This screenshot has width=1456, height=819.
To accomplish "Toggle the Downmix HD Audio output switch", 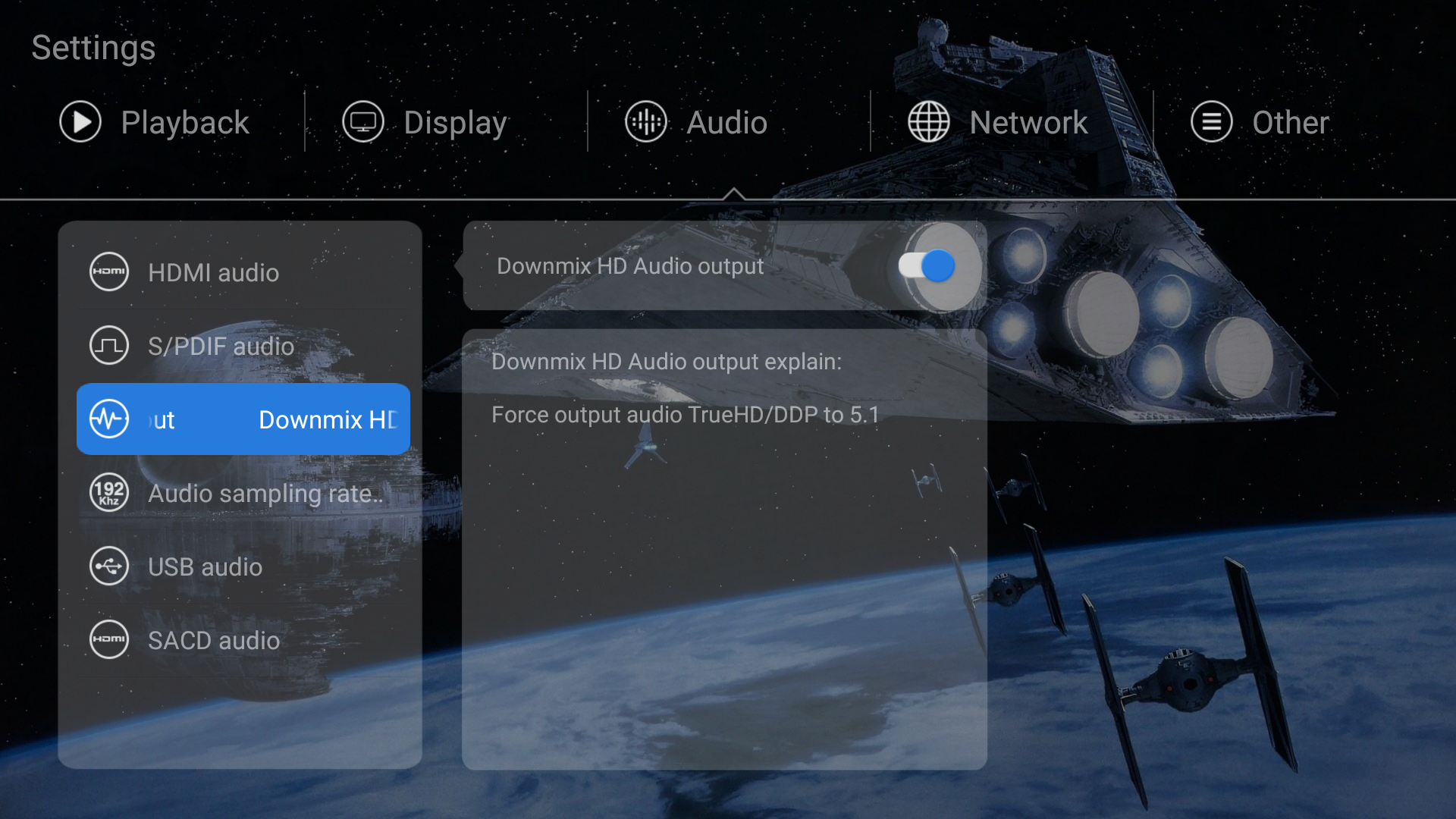I will (x=927, y=266).
